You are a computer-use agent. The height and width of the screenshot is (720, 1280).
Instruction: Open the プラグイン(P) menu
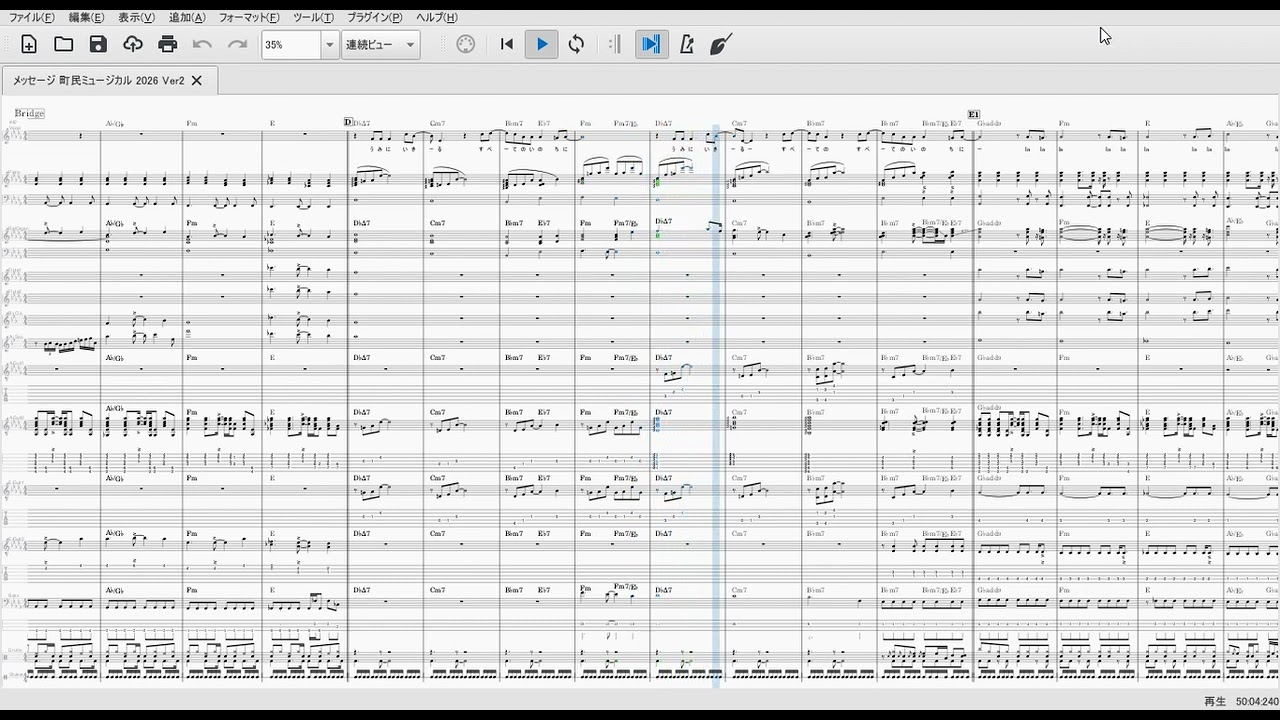[x=375, y=18]
